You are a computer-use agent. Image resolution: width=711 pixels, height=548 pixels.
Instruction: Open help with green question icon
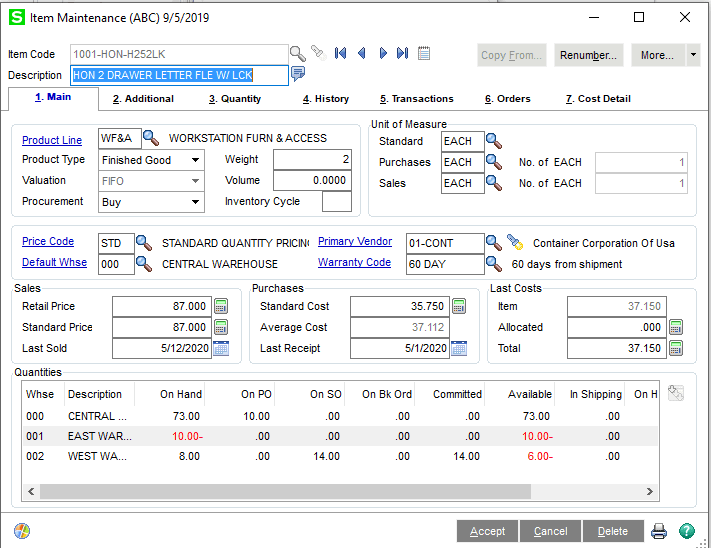click(687, 531)
